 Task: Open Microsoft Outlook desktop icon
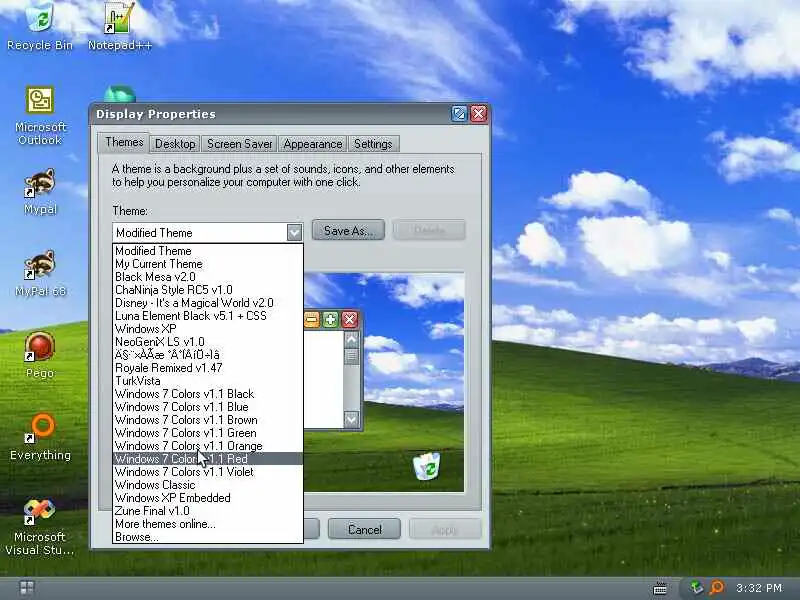40,116
